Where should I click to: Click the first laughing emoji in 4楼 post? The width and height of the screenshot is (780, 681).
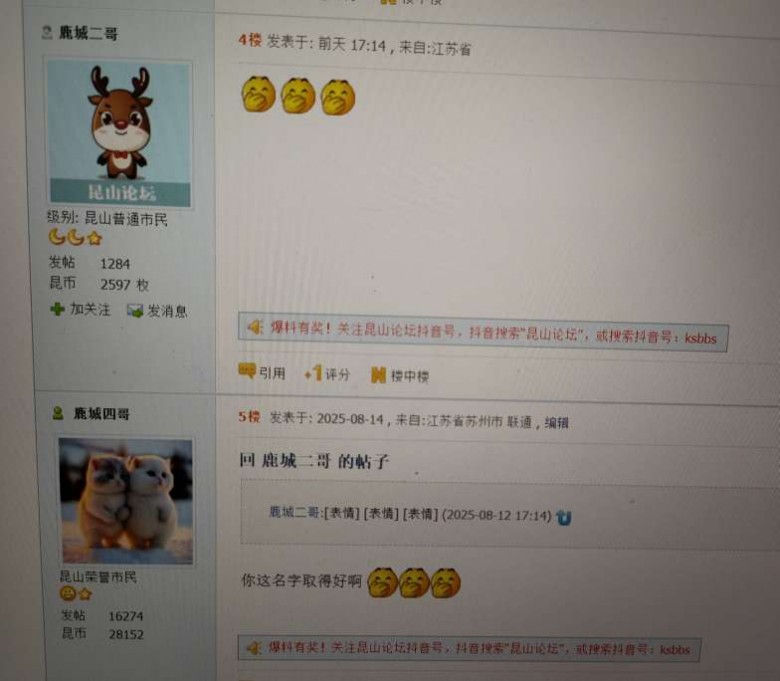point(259,94)
